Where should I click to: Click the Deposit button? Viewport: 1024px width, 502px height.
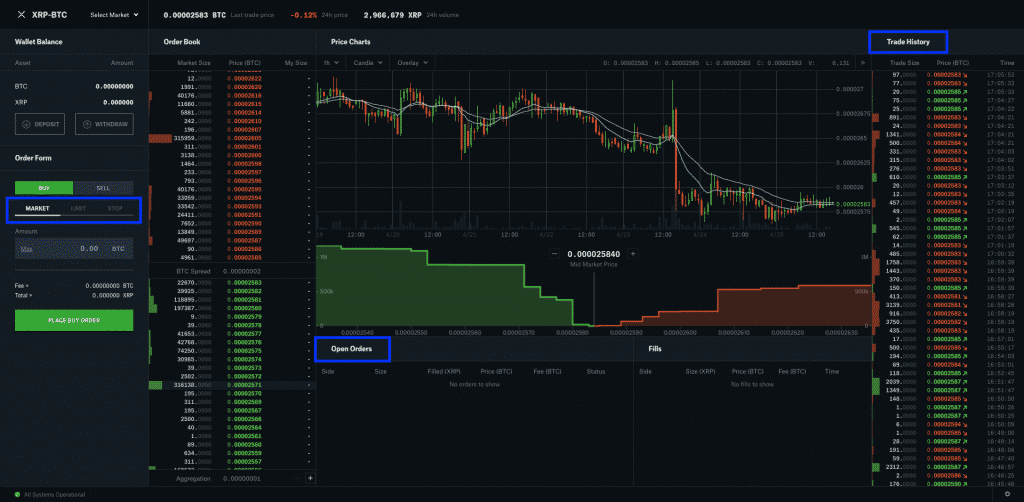(40, 124)
